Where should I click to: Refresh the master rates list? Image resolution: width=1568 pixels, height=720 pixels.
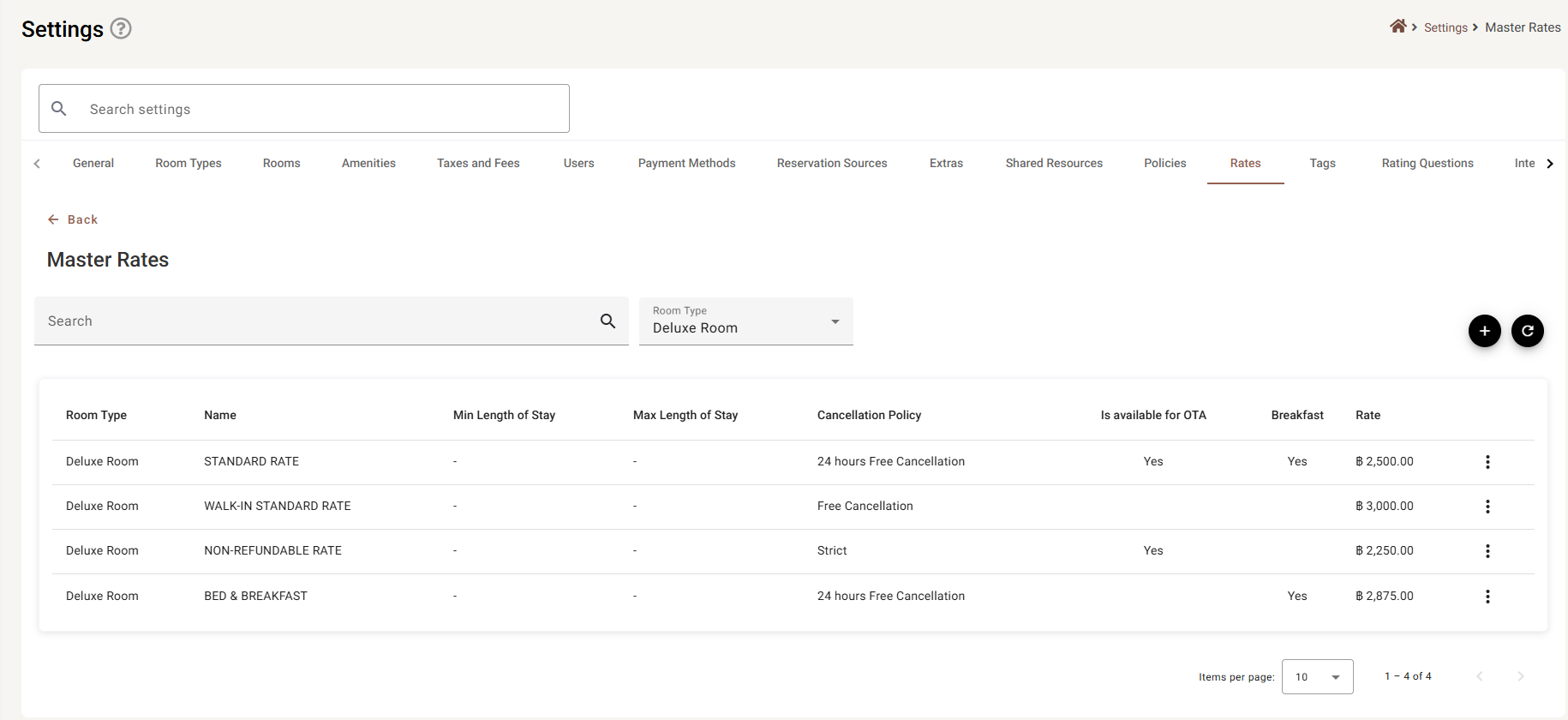(1527, 331)
